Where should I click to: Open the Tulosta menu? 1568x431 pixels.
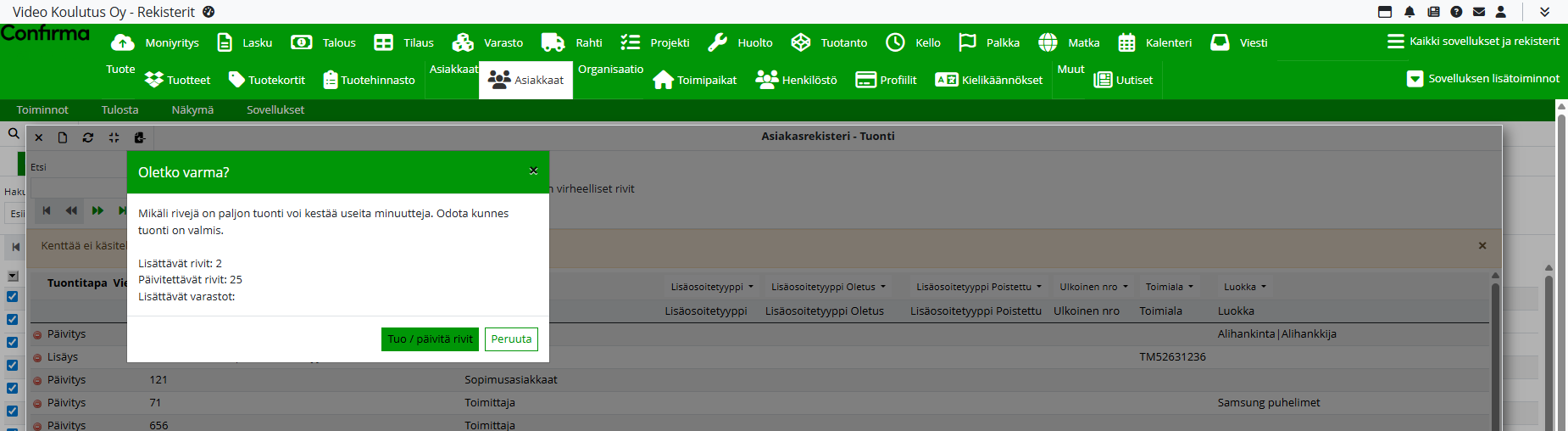tap(120, 109)
